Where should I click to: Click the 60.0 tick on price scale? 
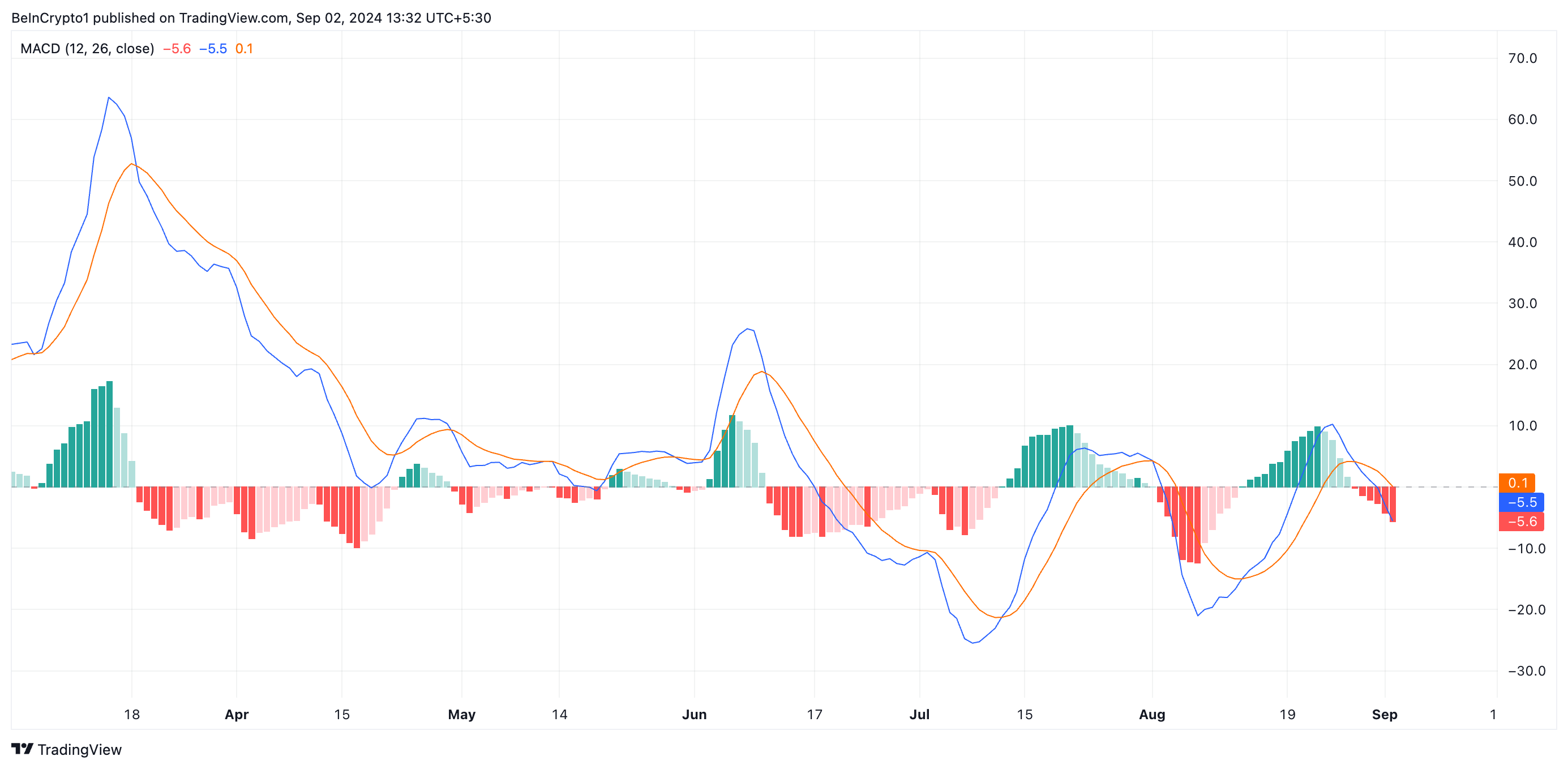tap(1522, 119)
